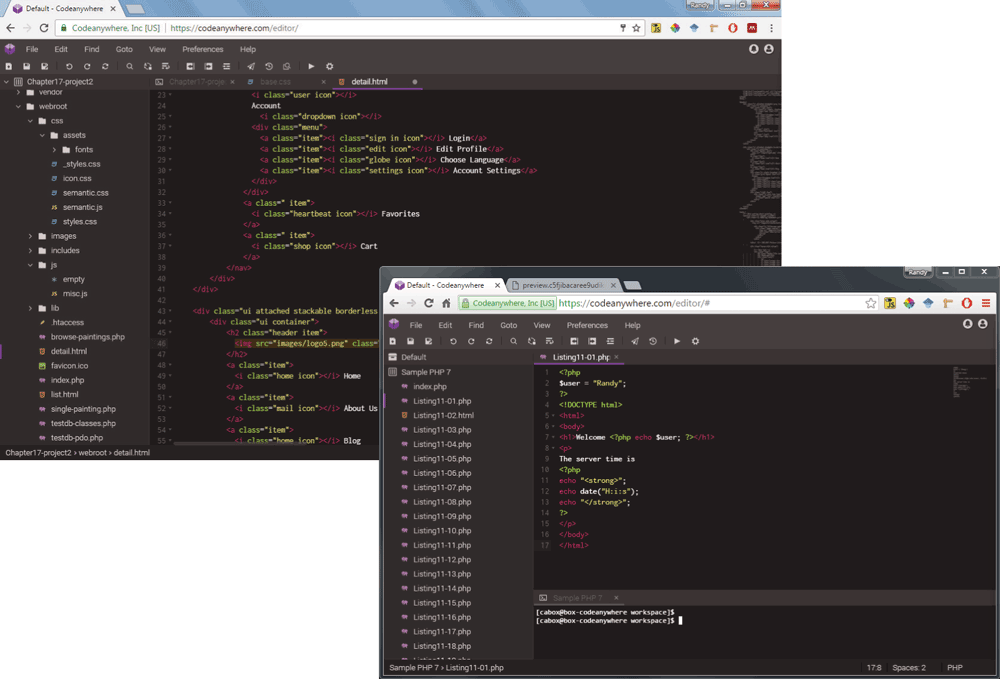
Task: Click the revision history clock icon in front editor
Action: pos(653,341)
